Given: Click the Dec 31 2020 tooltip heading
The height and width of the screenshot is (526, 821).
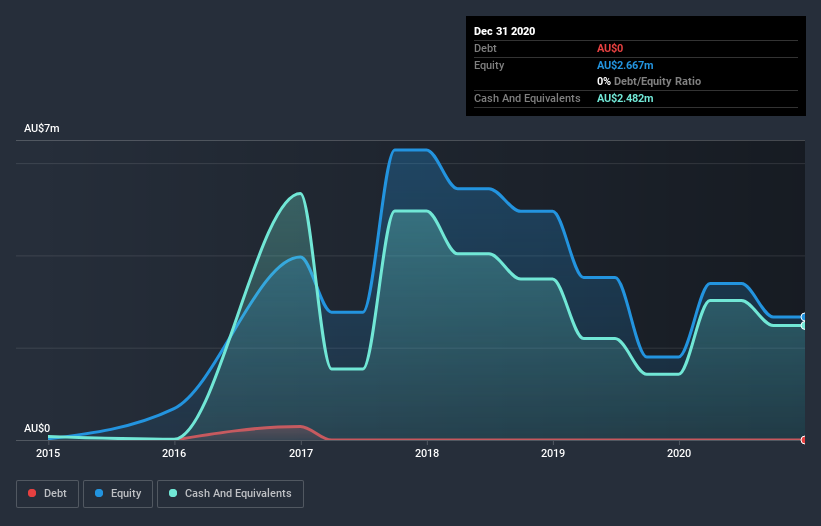Looking at the screenshot, I should coord(504,31).
